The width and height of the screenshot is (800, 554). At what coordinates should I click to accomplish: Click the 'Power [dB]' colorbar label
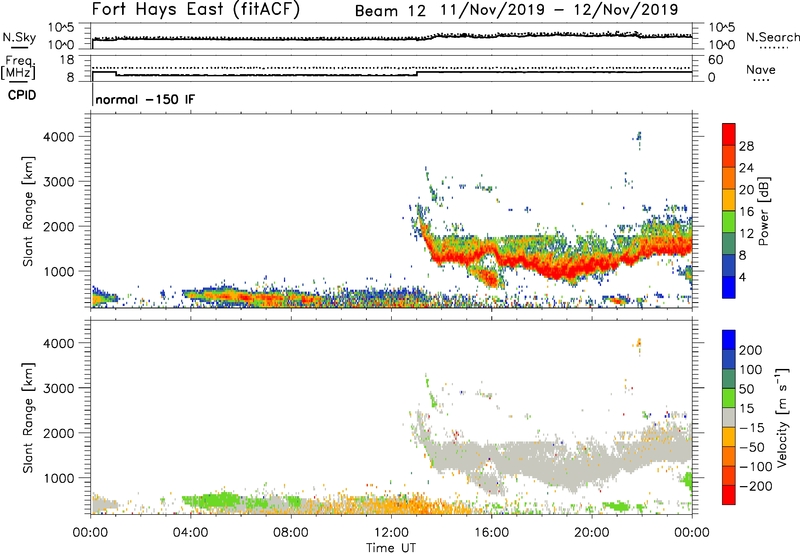(763, 211)
